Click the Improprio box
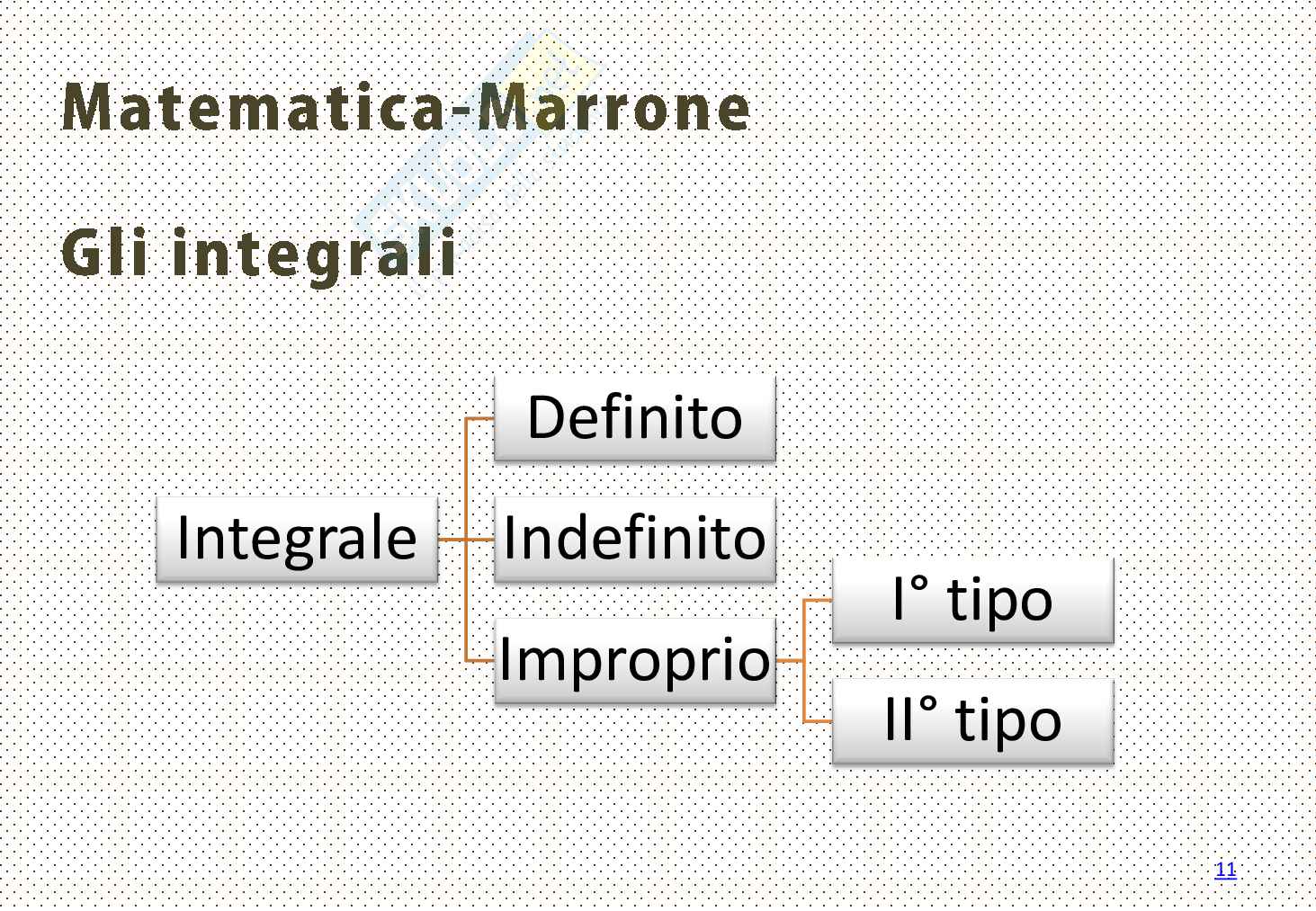Viewport: 1316px width, 911px height. click(634, 659)
